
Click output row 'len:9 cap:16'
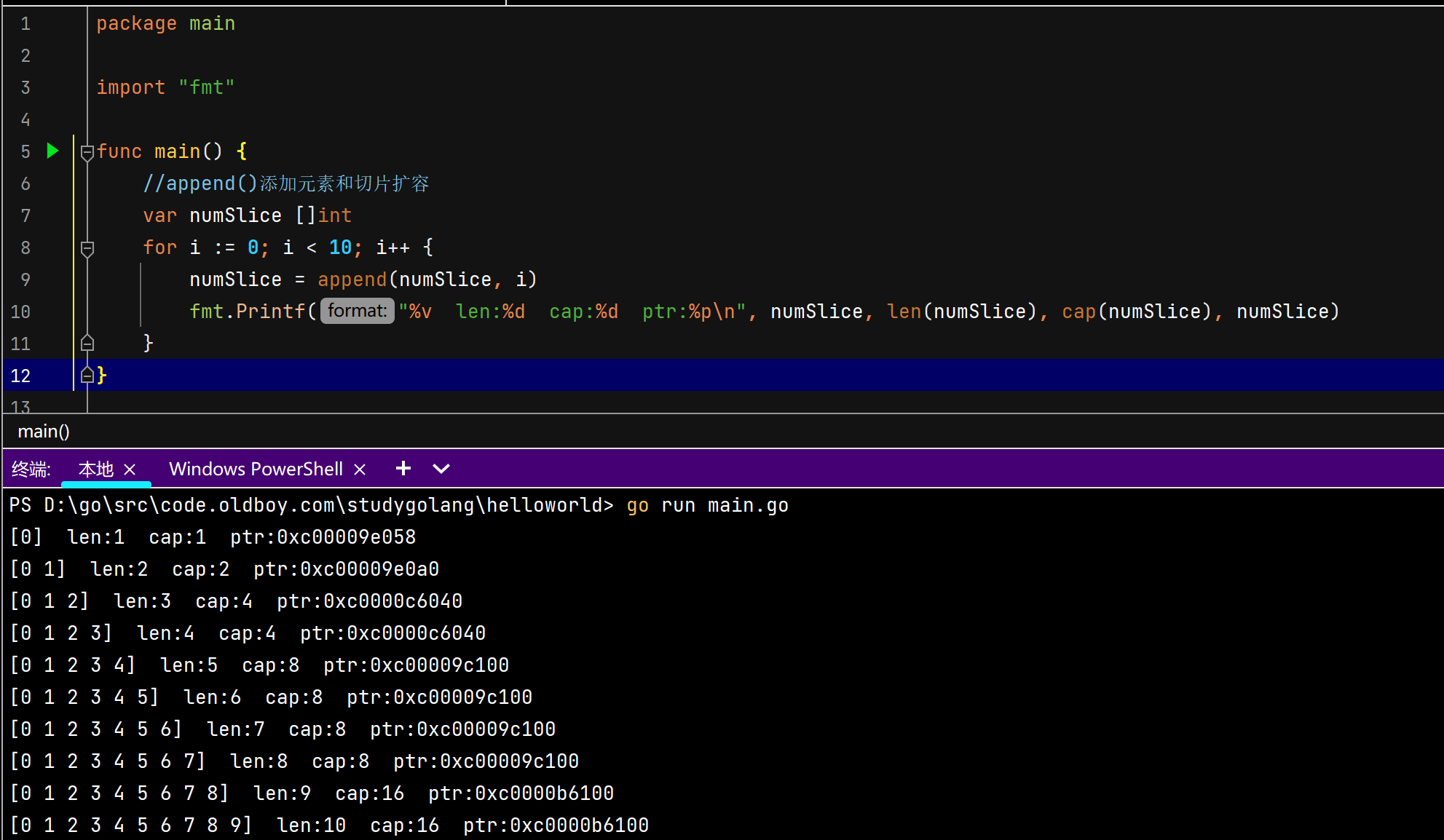(x=312, y=793)
